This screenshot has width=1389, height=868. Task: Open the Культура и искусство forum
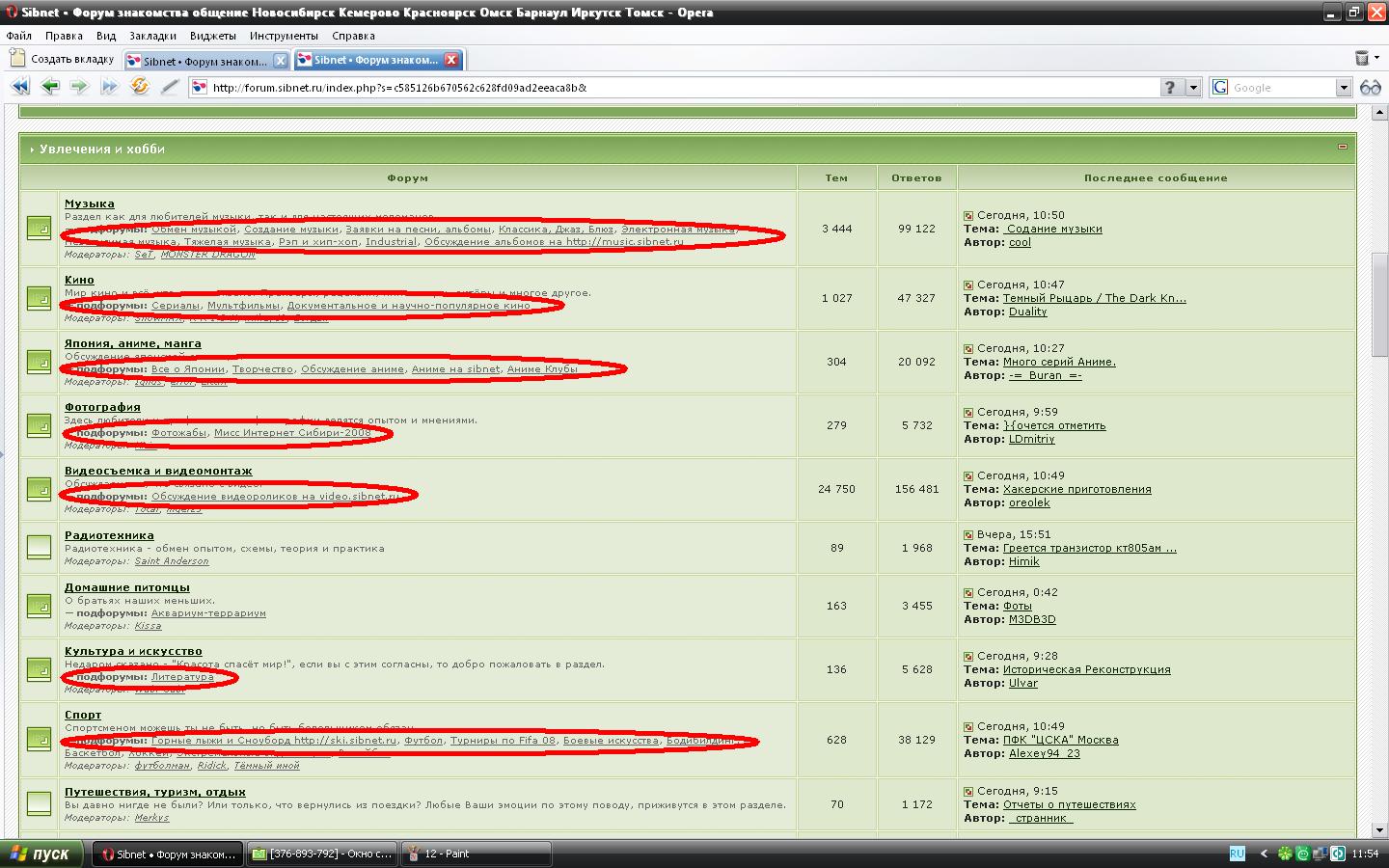coord(133,651)
